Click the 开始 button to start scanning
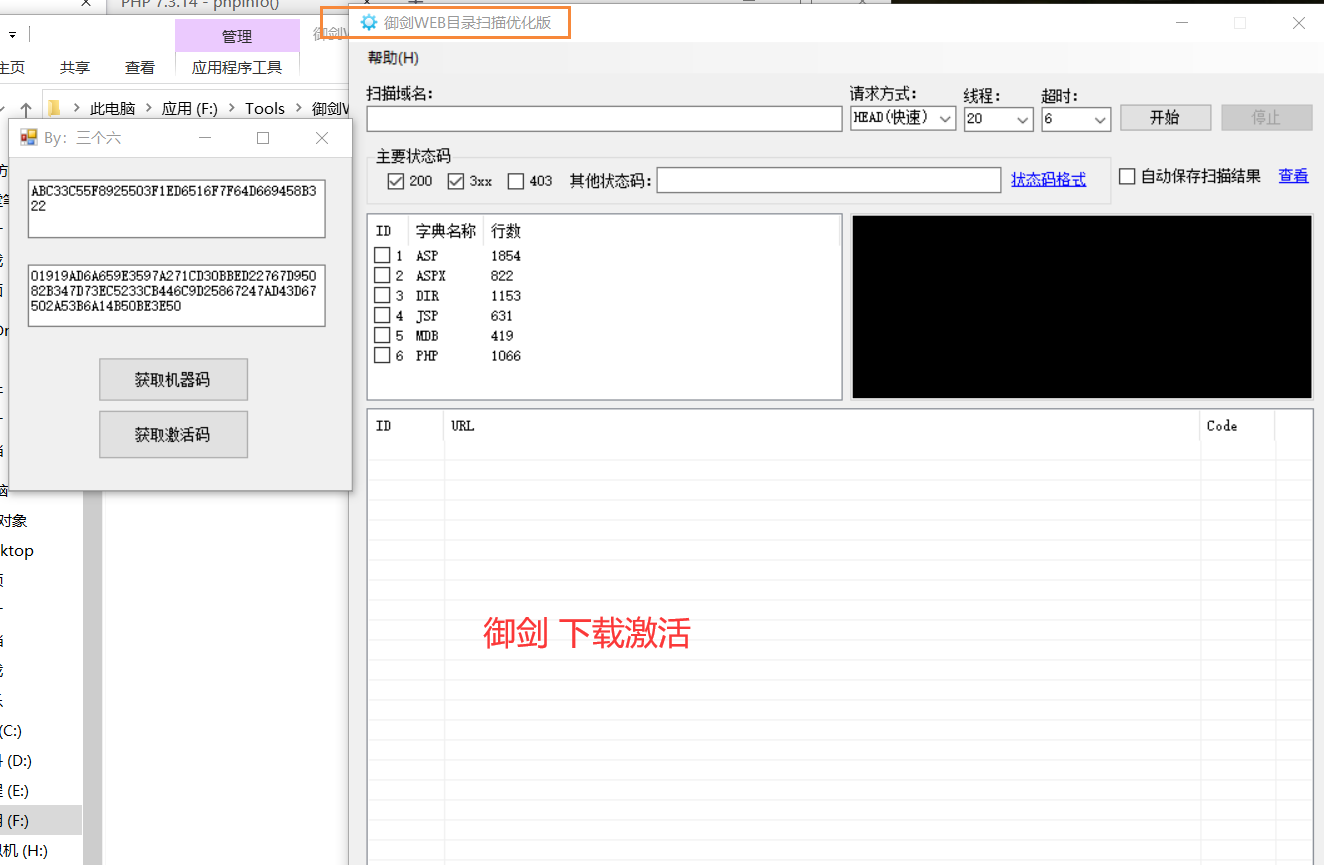Image resolution: width=1324 pixels, height=865 pixels. coord(1165,118)
